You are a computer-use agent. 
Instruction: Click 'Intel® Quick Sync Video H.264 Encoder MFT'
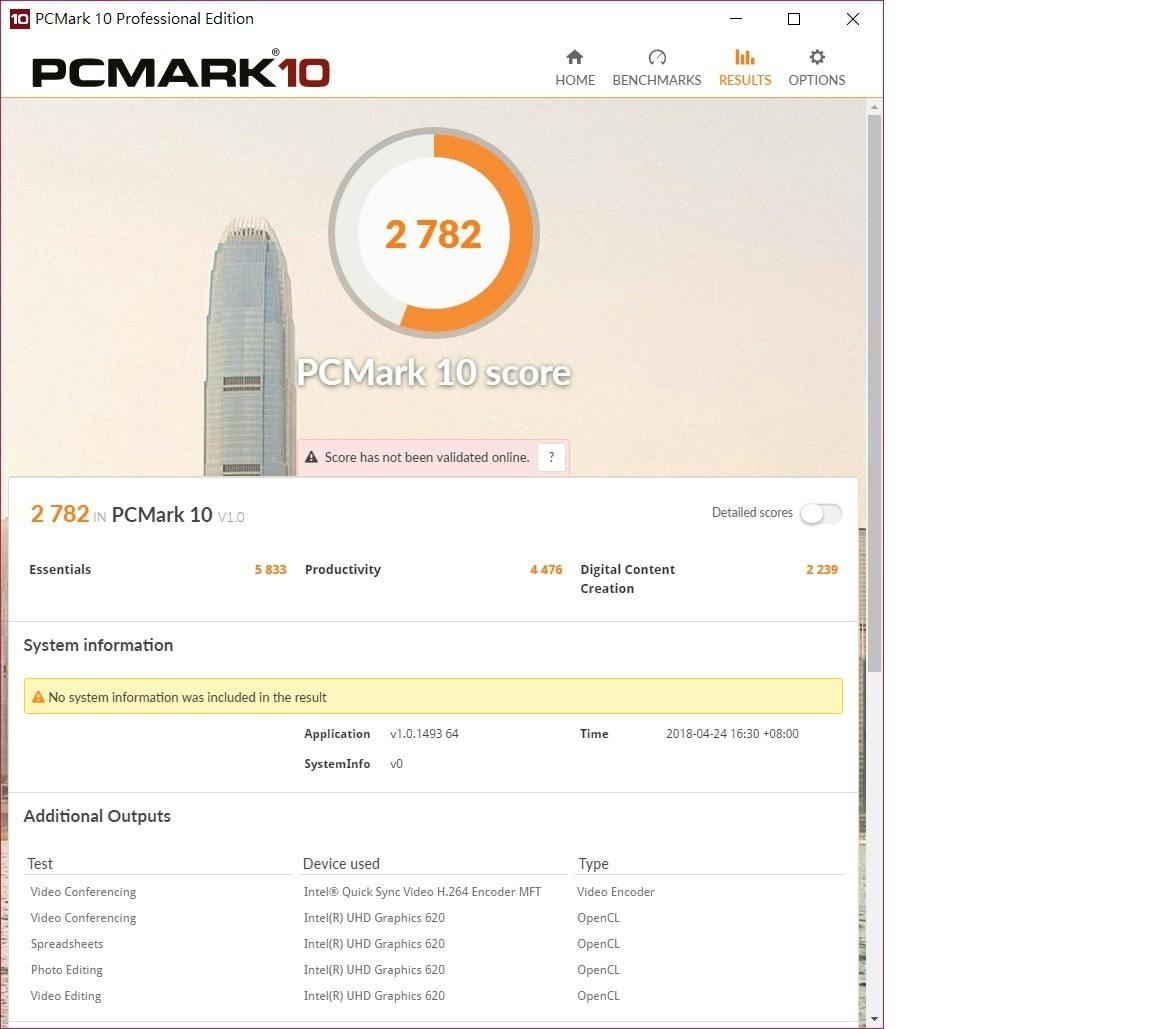pyautogui.click(x=422, y=892)
